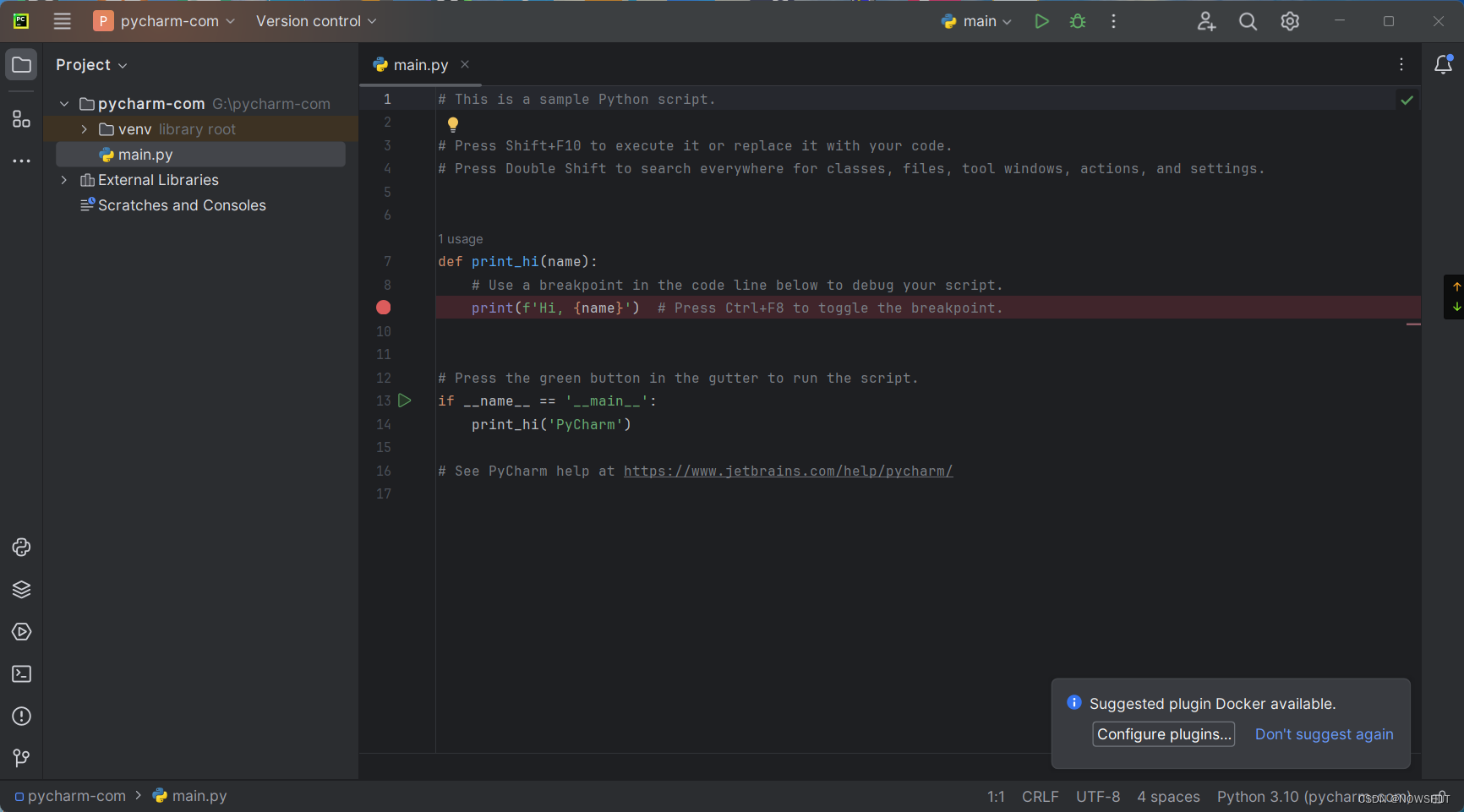Open Python Packages tool window
Screen dimensions: 1464x812
pos(21,548)
